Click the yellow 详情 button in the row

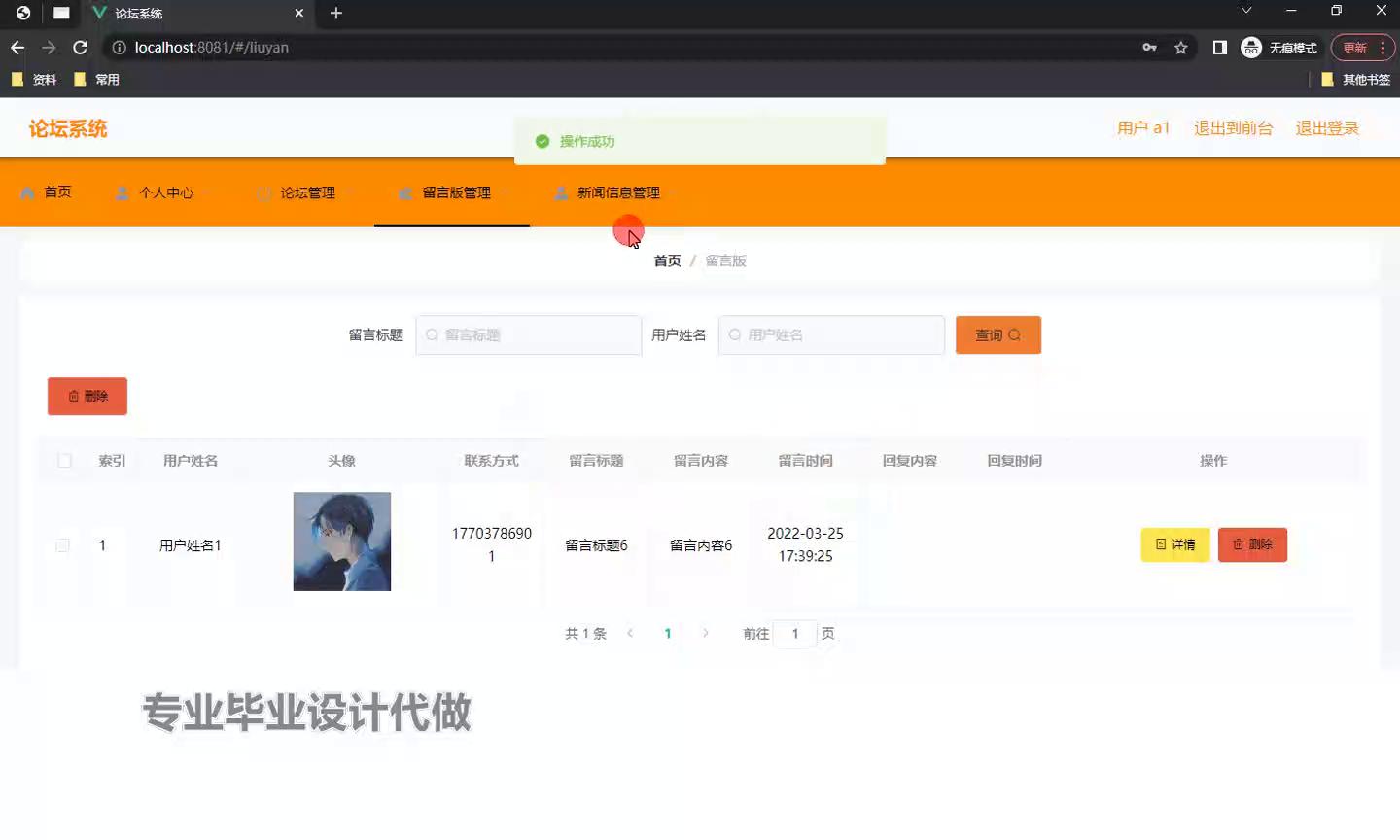(x=1174, y=545)
